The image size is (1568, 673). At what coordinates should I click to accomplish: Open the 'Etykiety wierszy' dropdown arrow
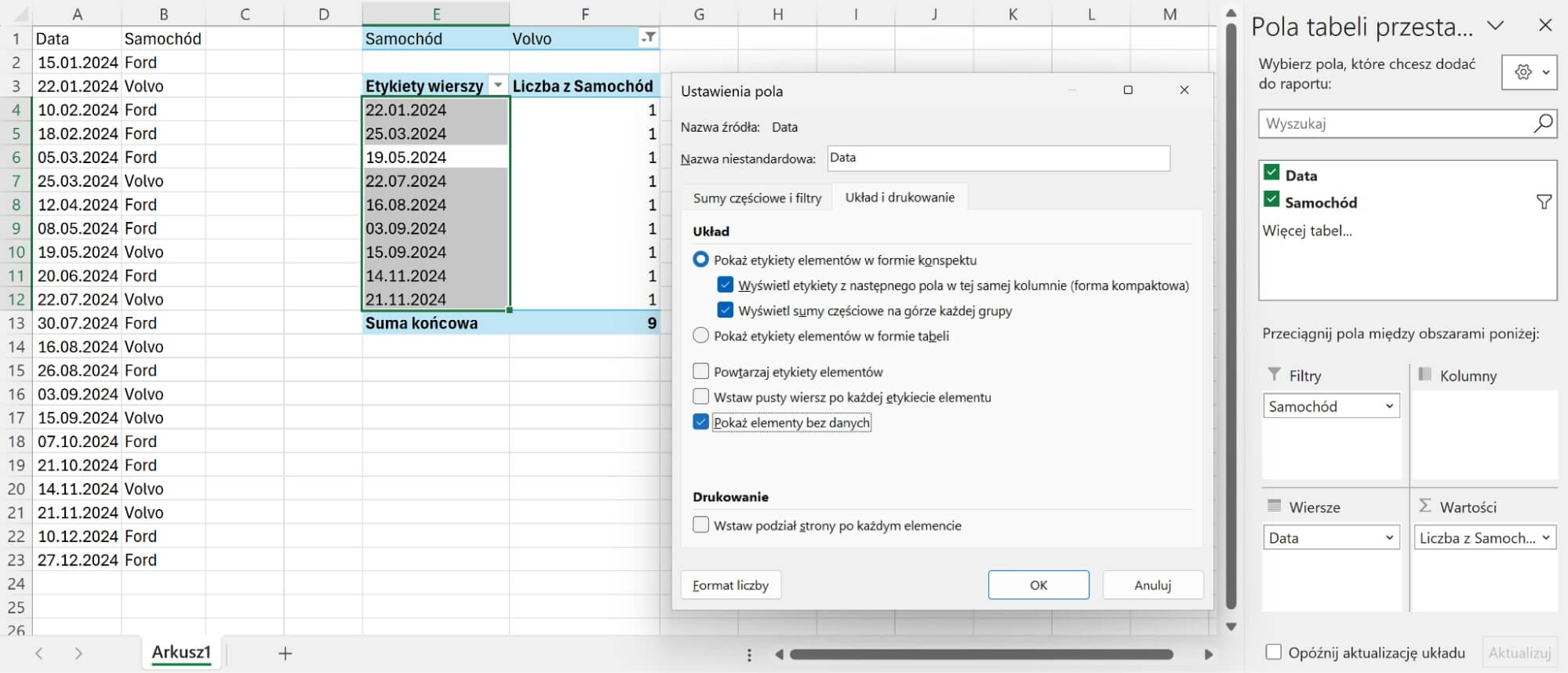[497, 85]
